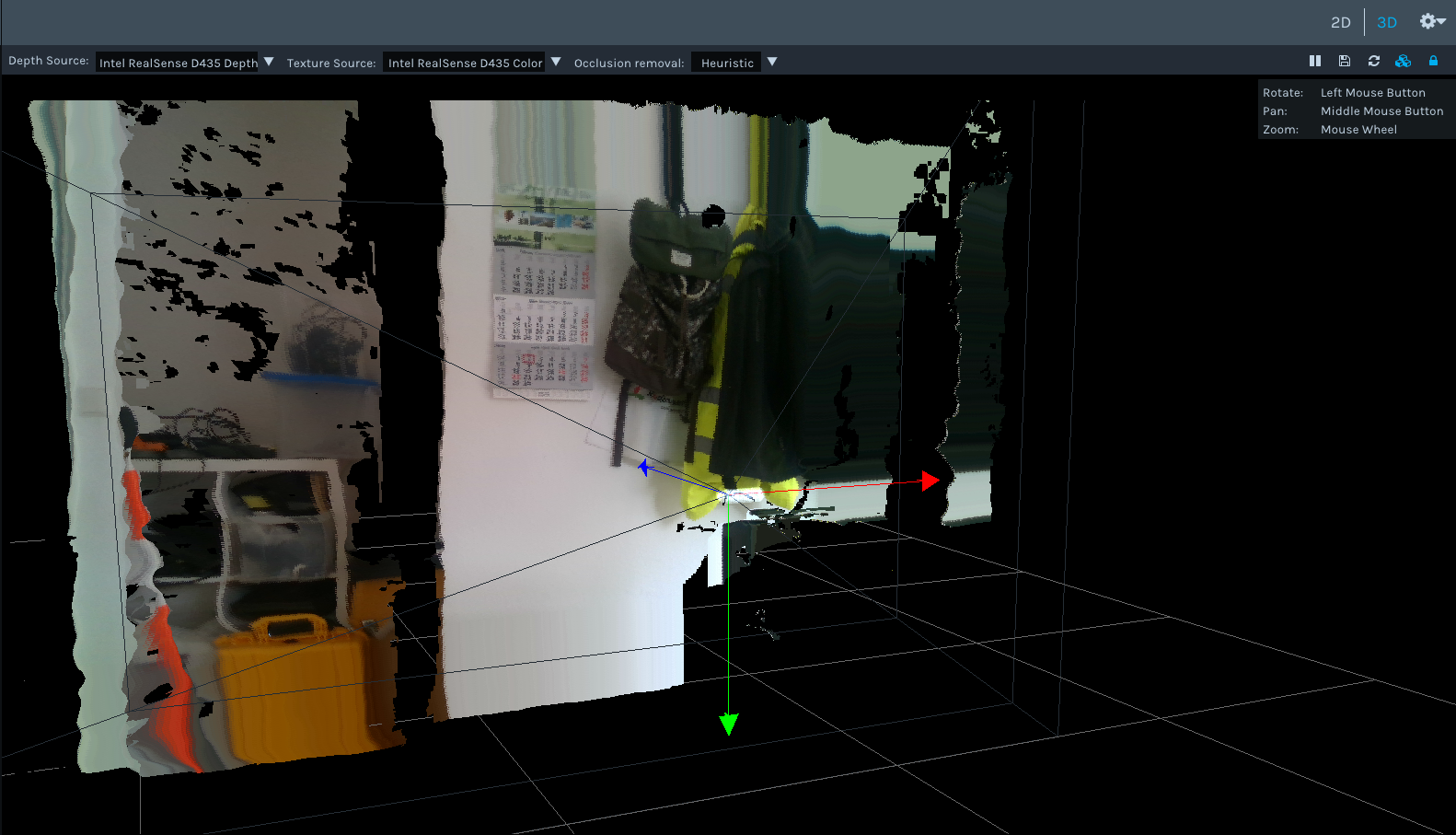Click the Intel RealSense D435 Color field
This screenshot has width=1456, height=835.
pyautogui.click(x=465, y=63)
